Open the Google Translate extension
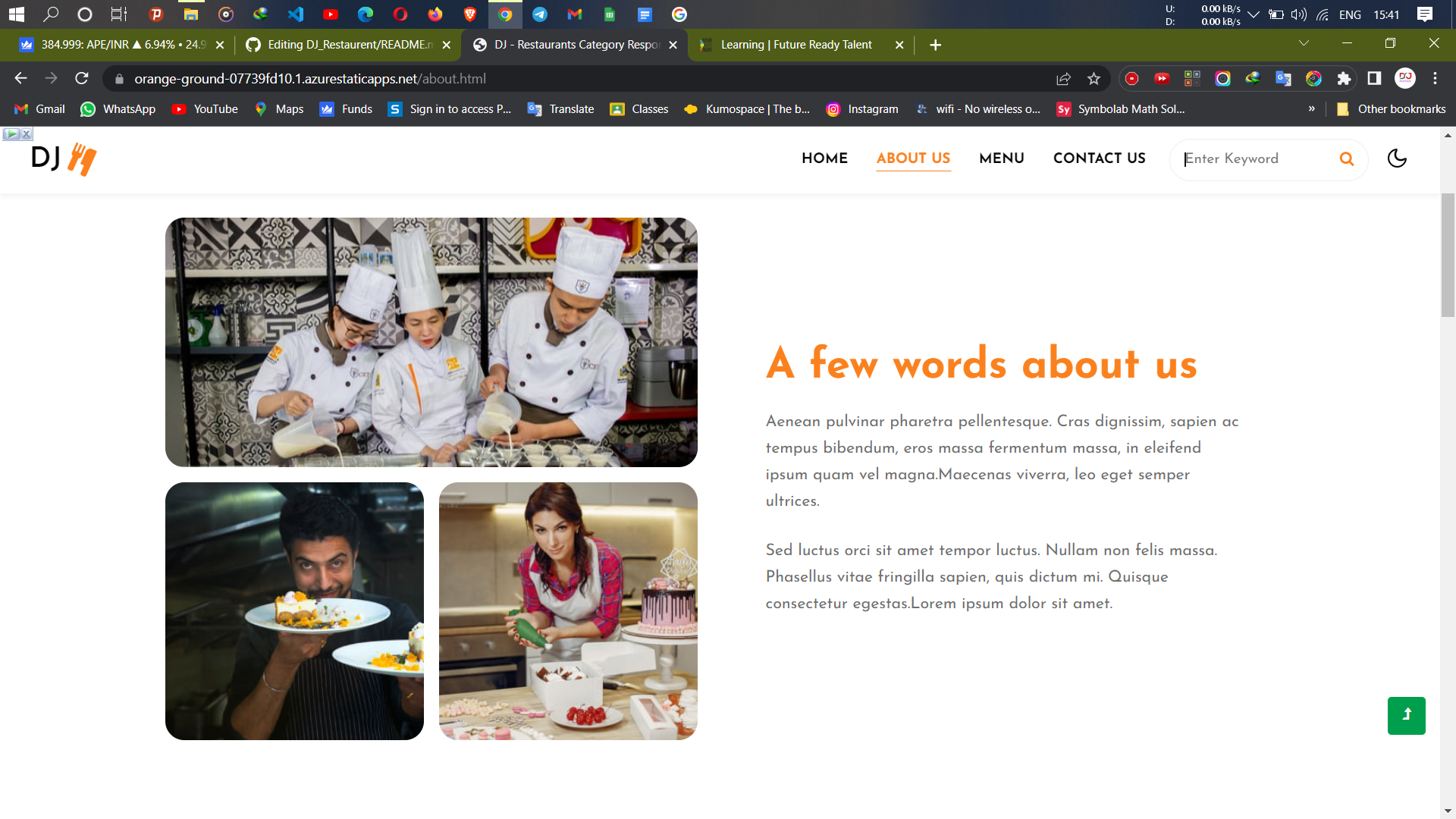The width and height of the screenshot is (1456, 819). click(x=1283, y=78)
